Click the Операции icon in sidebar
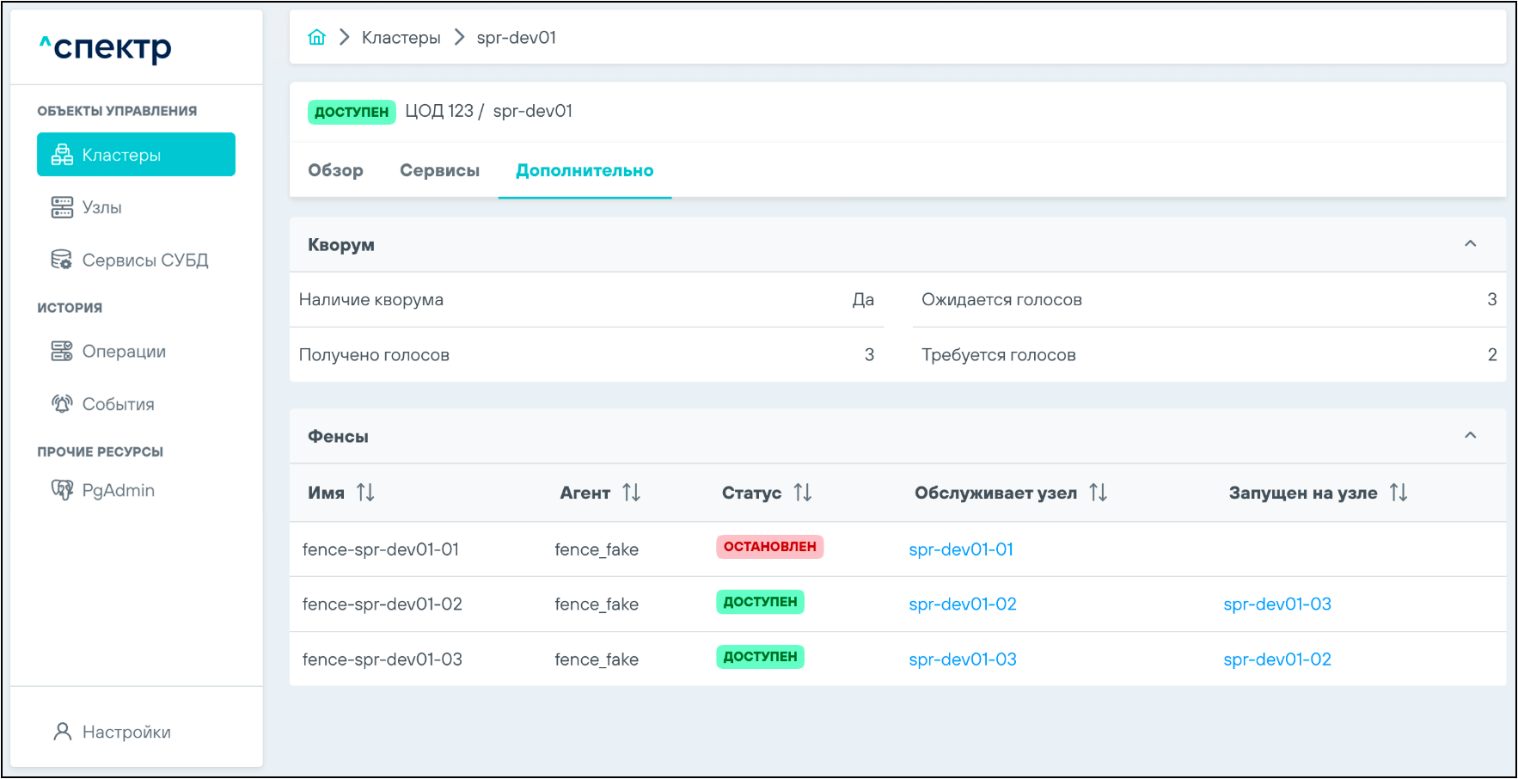This screenshot has height=779, width=1518. [62, 352]
